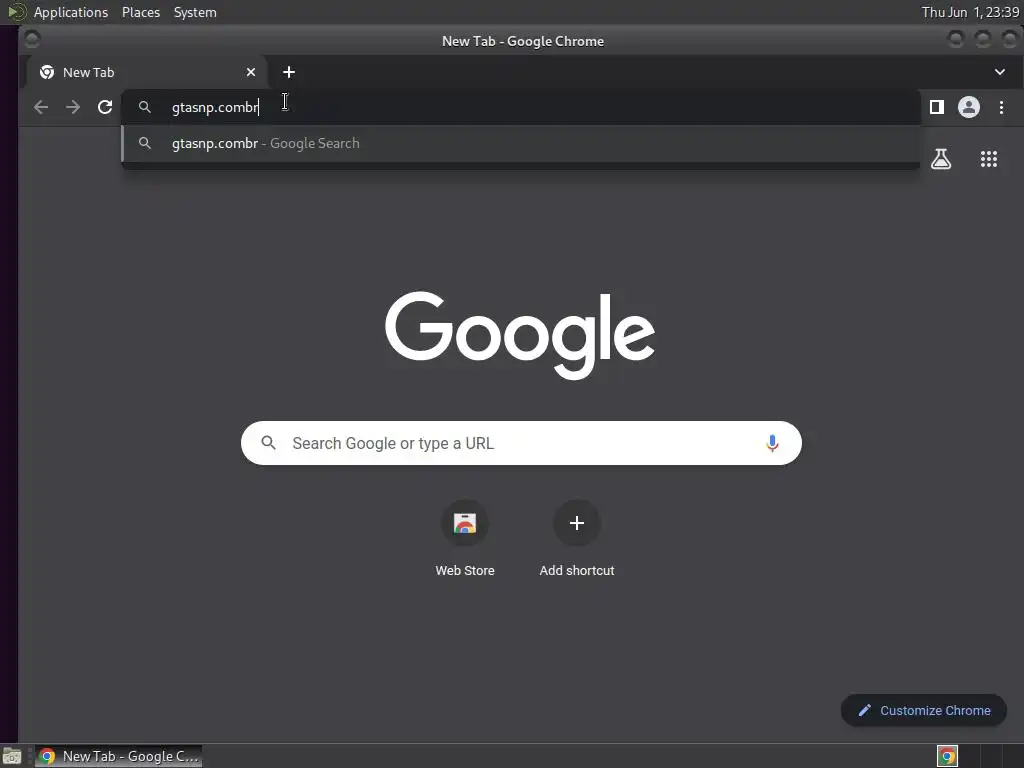This screenshot has height=768, width=1024.
Task: Open the Chrome profile avatar
Action: pyautogui.click(x=968, y=107)
